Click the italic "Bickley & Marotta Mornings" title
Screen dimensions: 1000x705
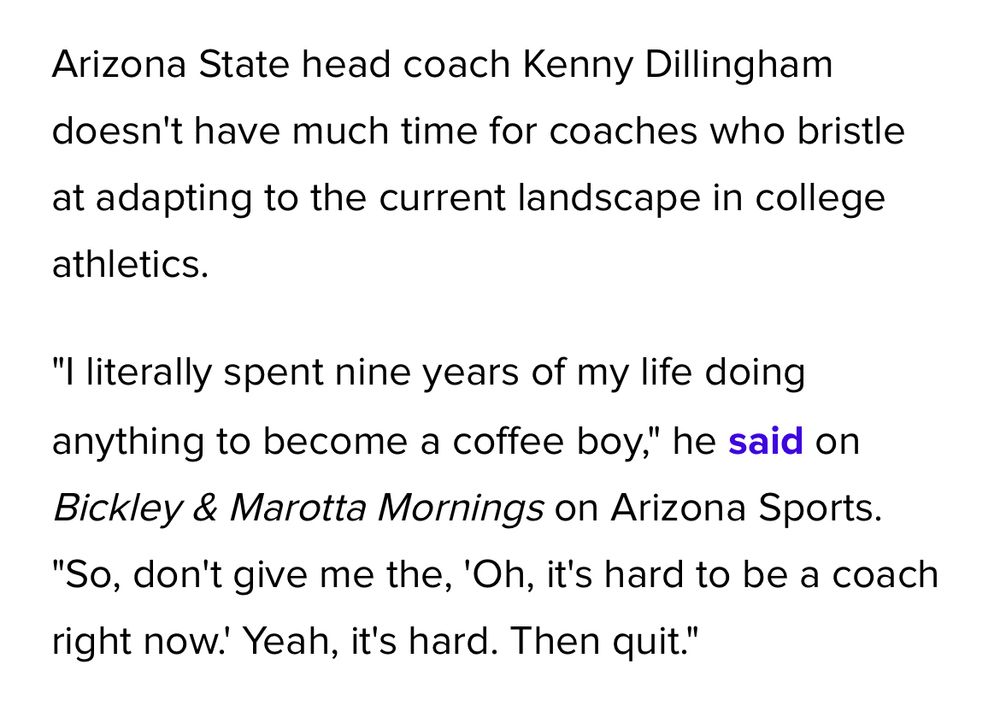[298, 510]
